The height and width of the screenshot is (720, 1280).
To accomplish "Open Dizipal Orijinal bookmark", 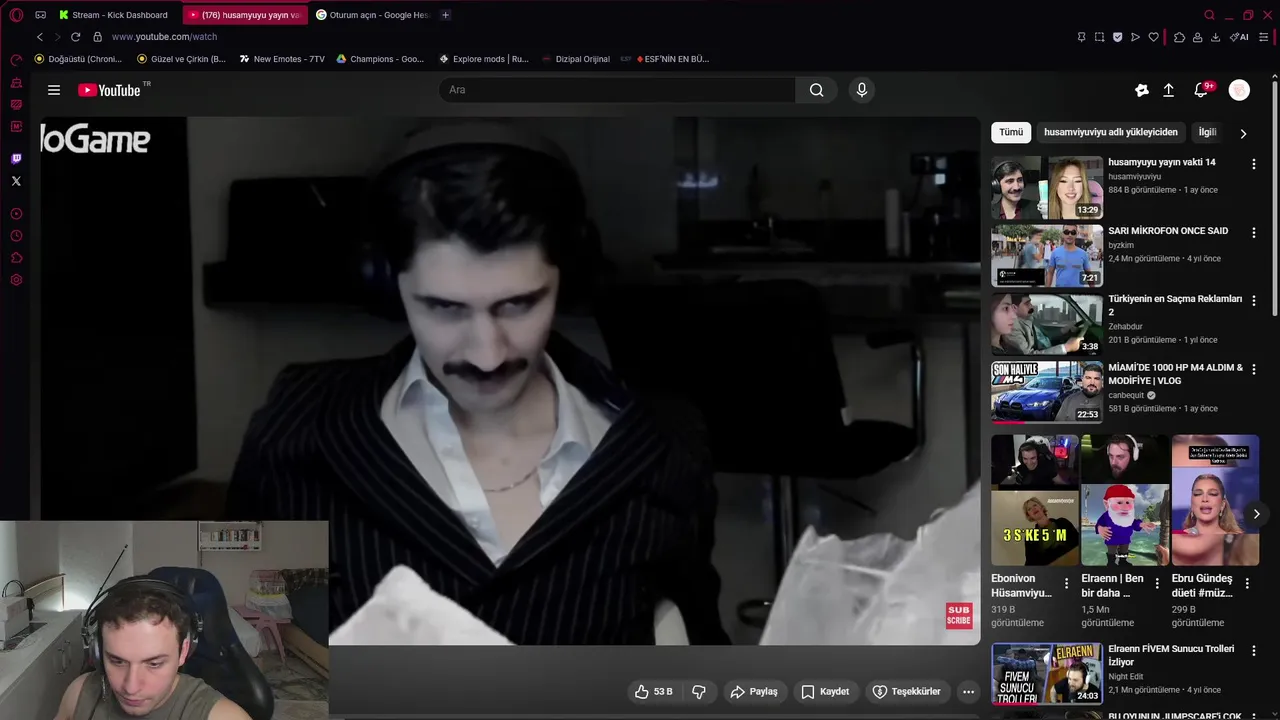I will [575, 59].
